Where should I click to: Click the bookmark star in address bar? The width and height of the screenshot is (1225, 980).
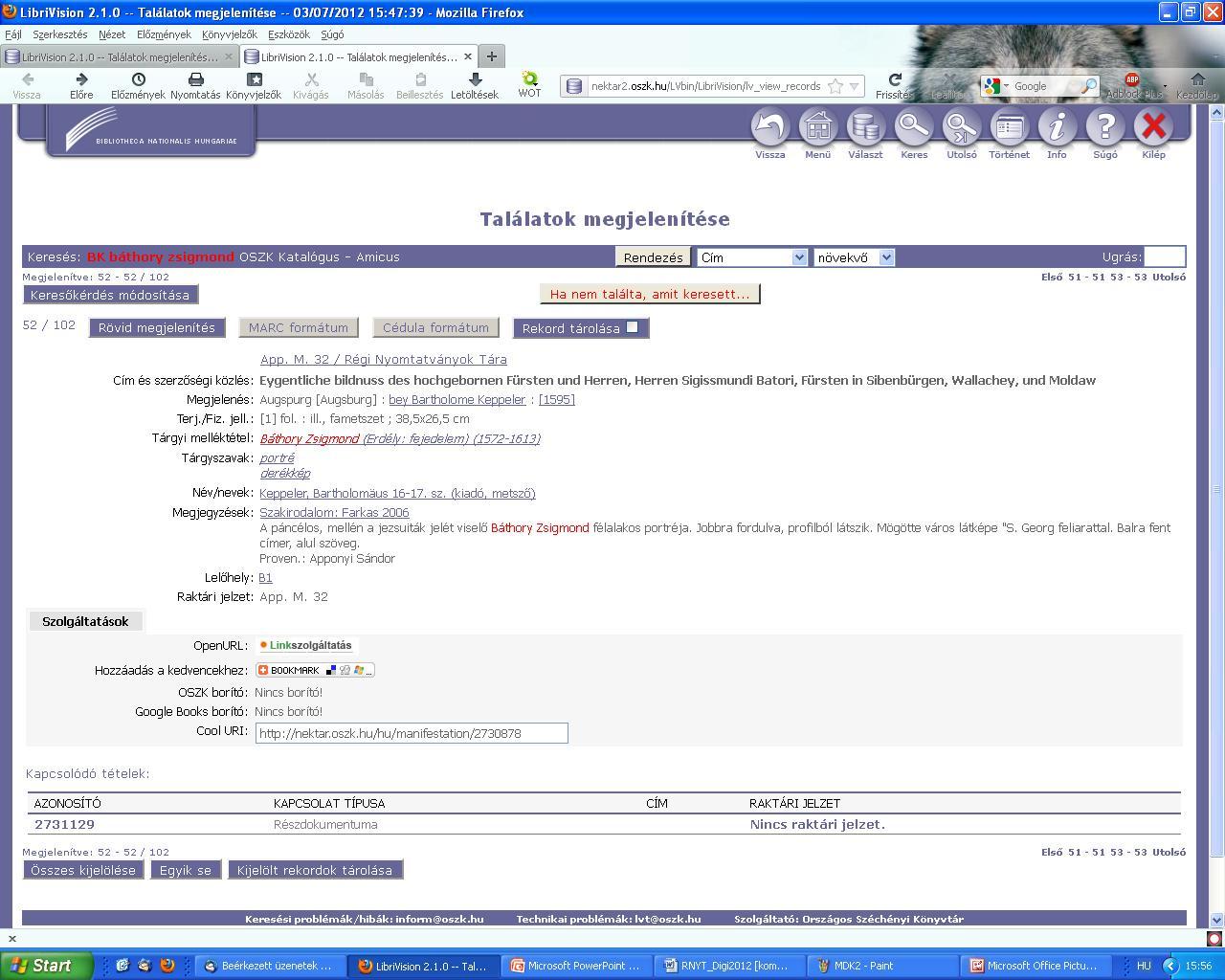835,86
